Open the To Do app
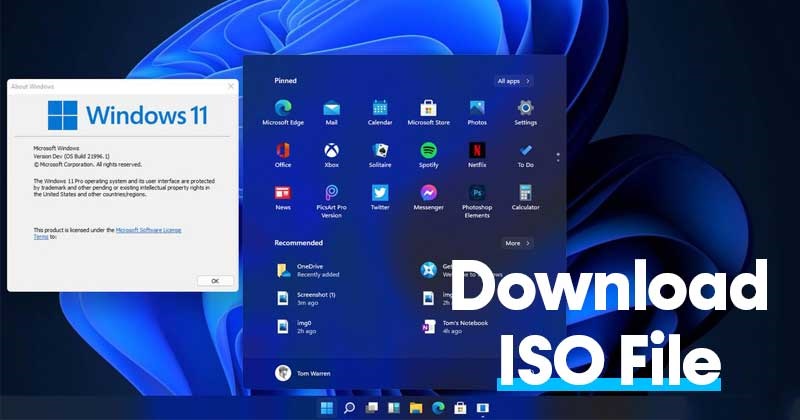Screen dimensions: 800x420 coord(526,155)
